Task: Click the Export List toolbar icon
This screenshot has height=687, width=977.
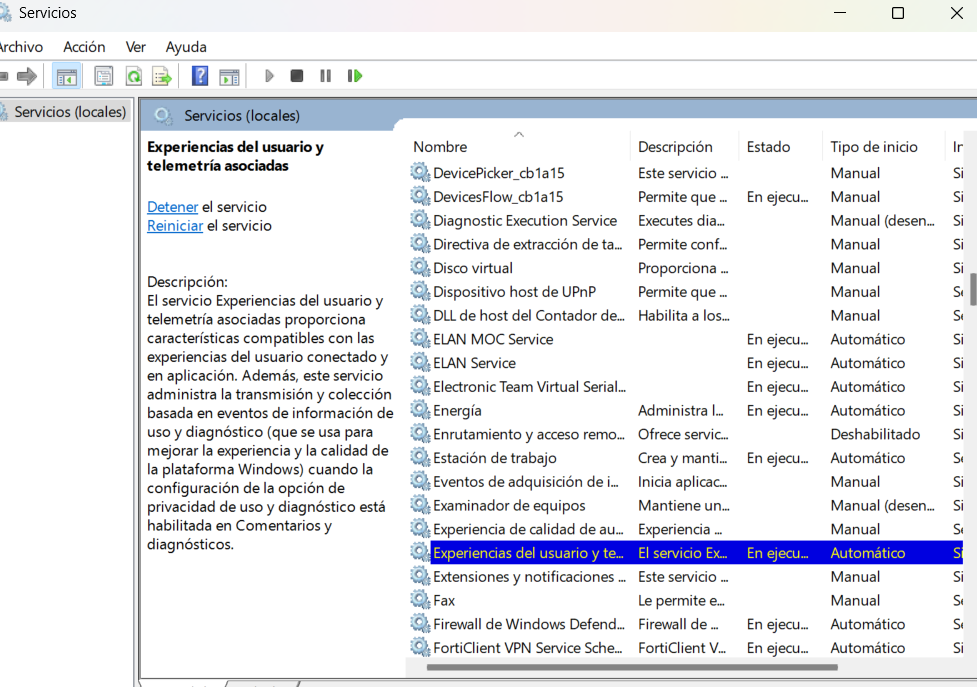Action: [x=162, y=77]
